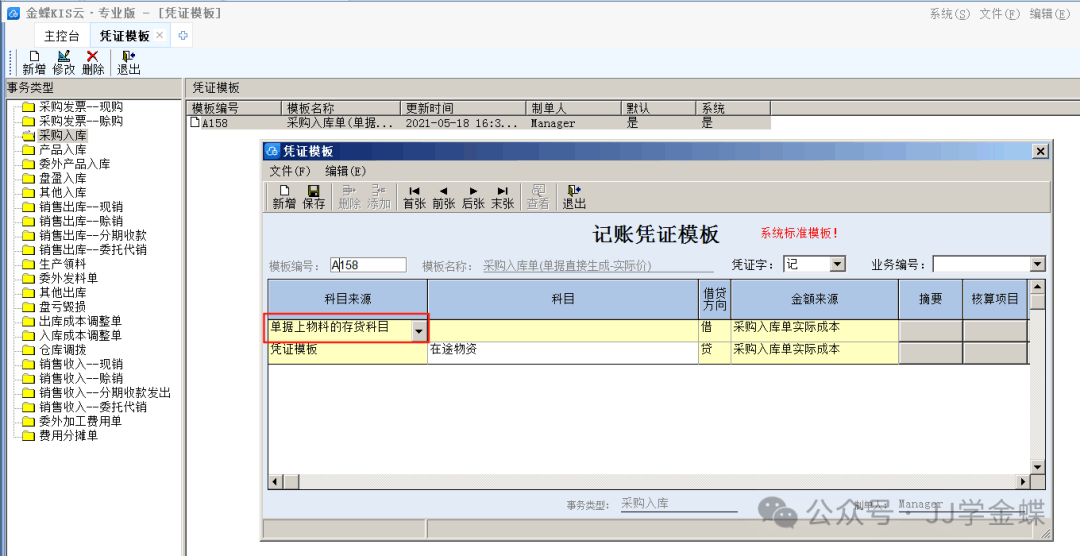1080x556 pixels.
Task: Open 科目来源 dropdown in first row
Action: 419,330
